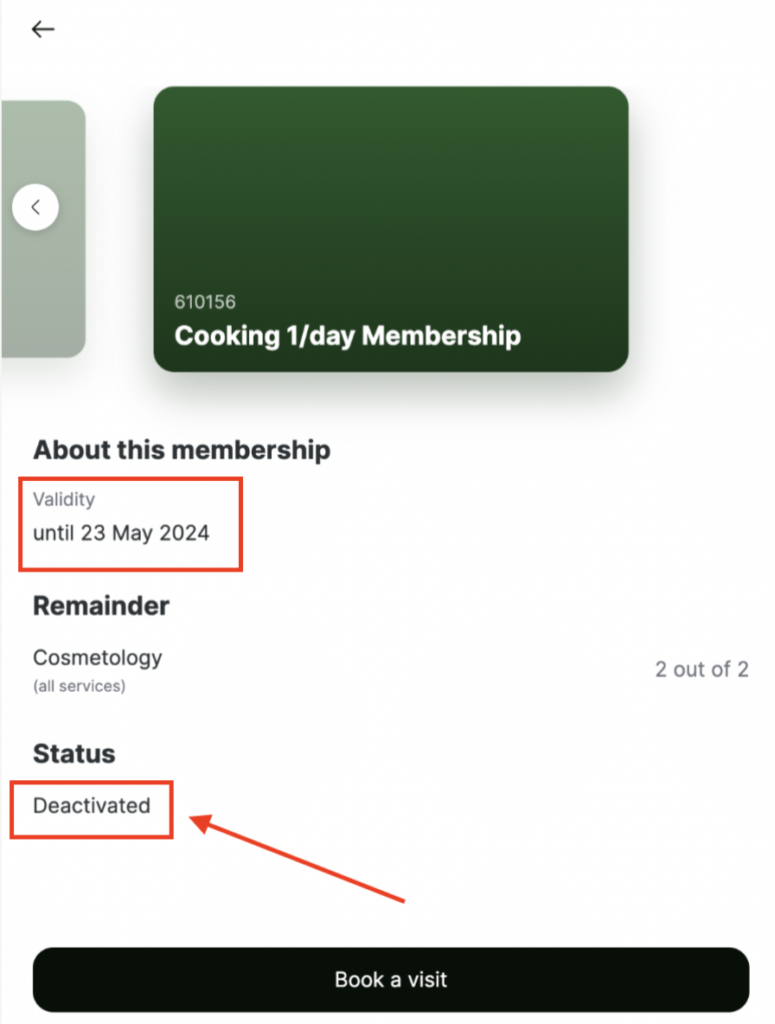Click the 2 out of 2 remainder count

701,669
